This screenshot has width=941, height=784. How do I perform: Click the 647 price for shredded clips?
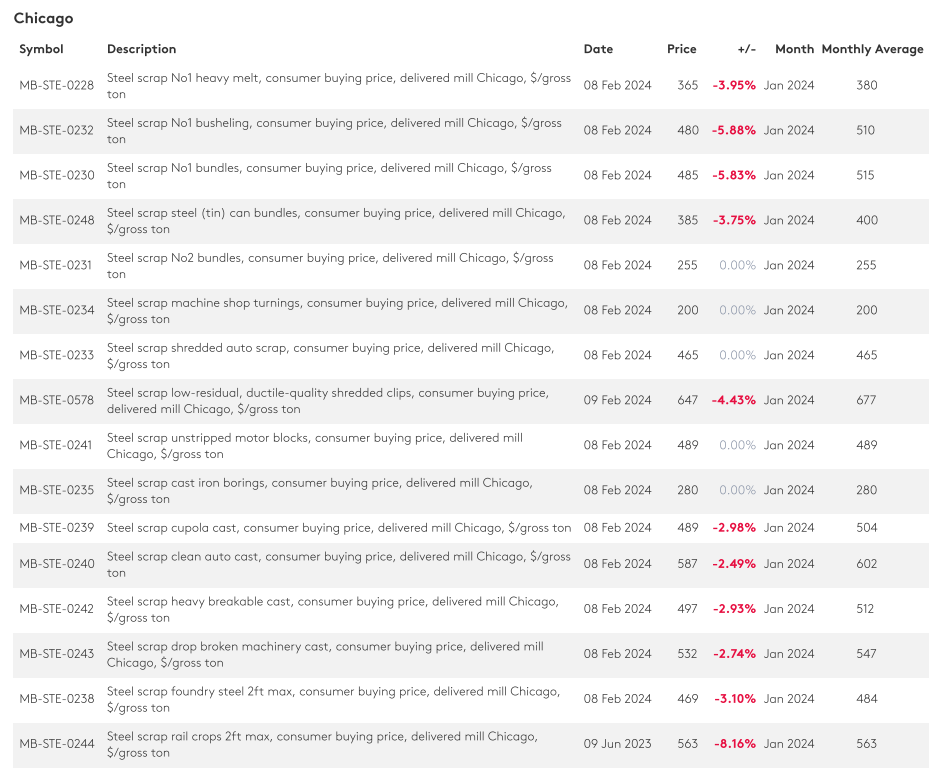[x=687, y=400]
